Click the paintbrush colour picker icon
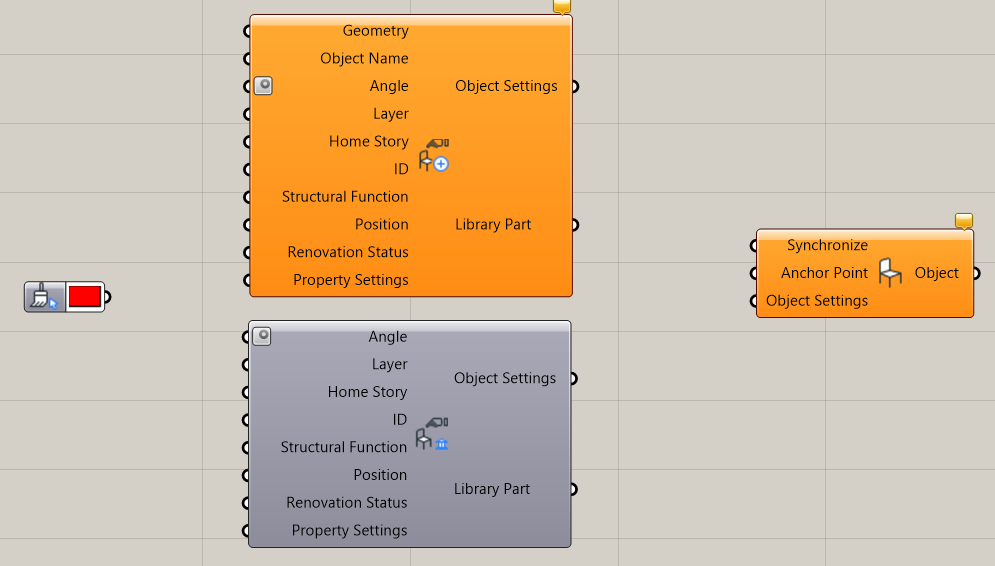This screenshot has height=566, width=995. (45, 297)
